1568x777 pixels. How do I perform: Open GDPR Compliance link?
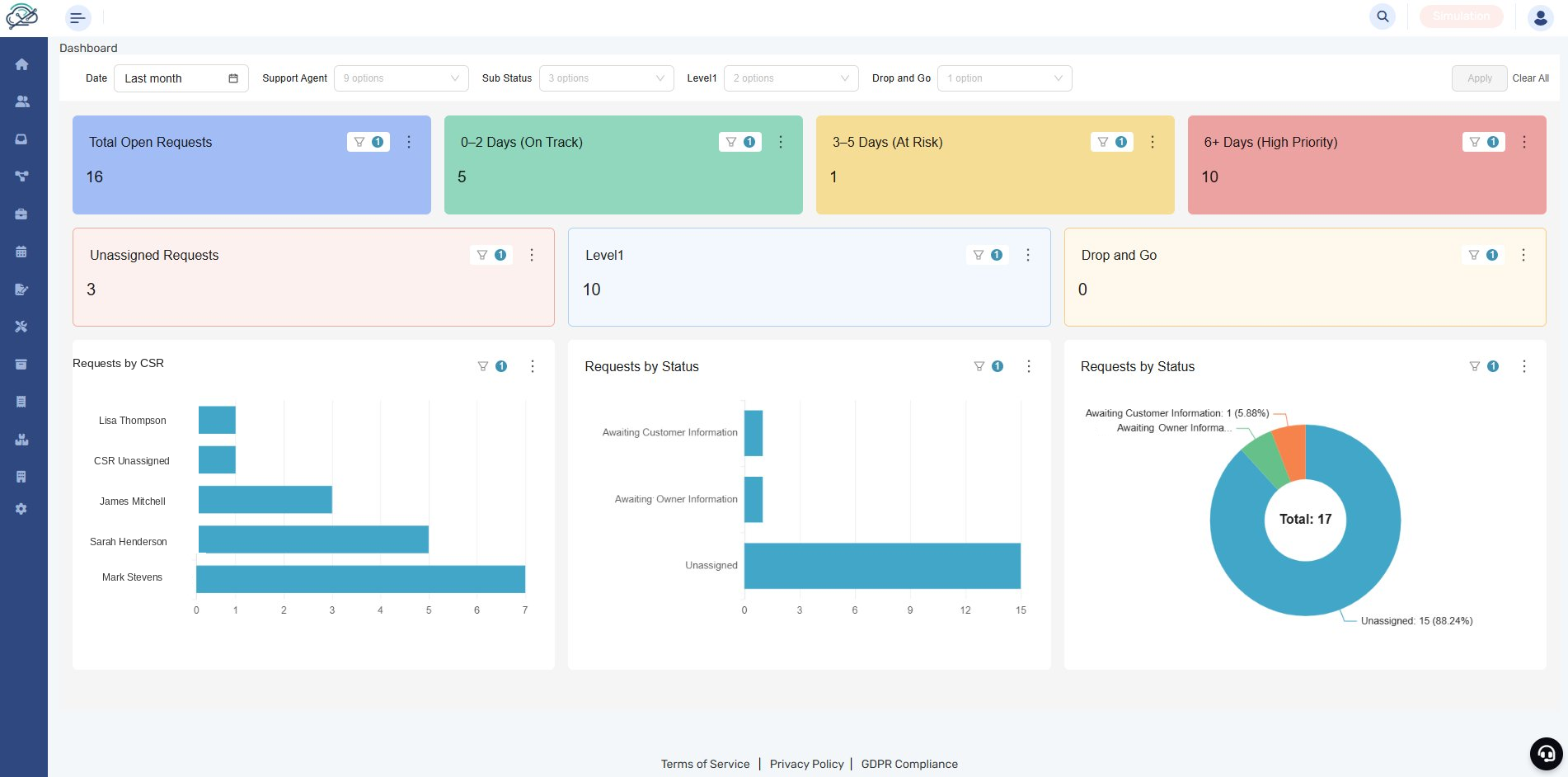(909, 764)
